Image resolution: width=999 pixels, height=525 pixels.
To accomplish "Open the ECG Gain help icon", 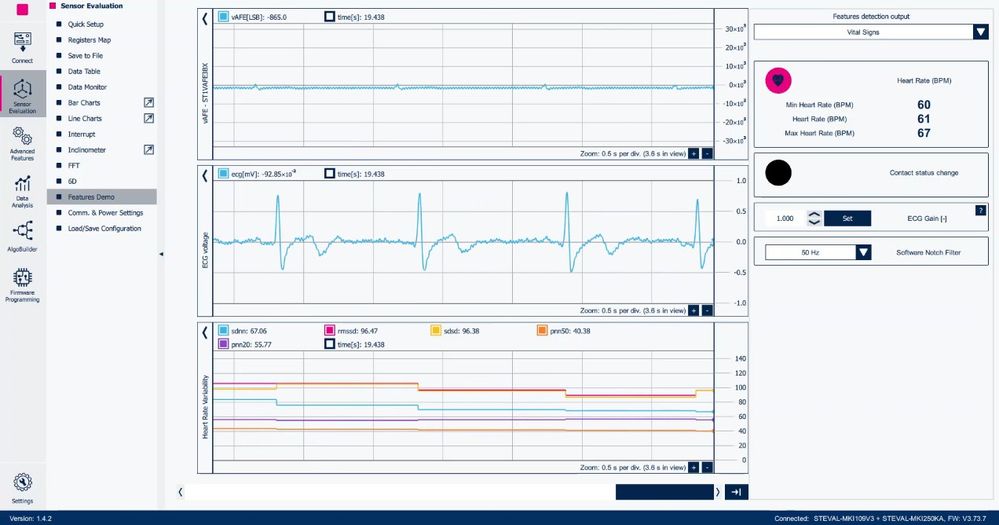I will (981, 210).
